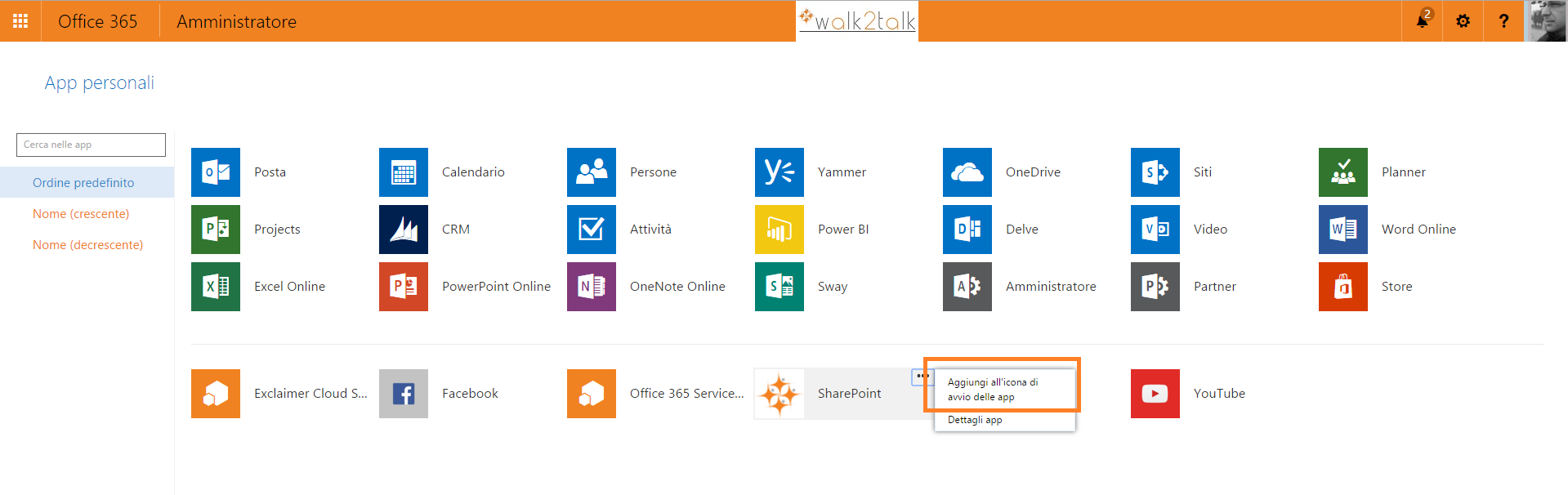Click the Delve label text

pyautogui.click(x=1022, y=230)
